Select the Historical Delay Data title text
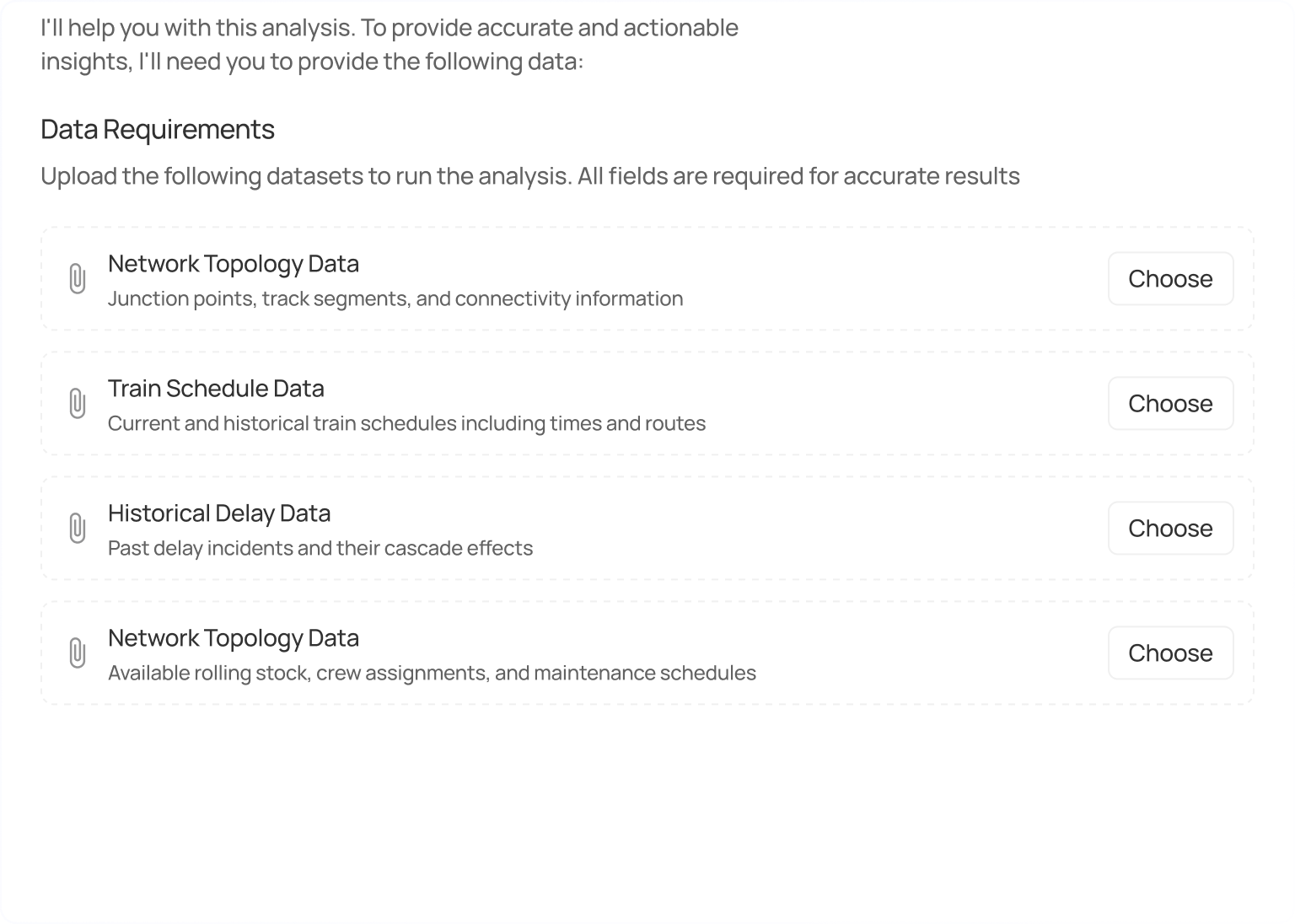 click(219, 513)
